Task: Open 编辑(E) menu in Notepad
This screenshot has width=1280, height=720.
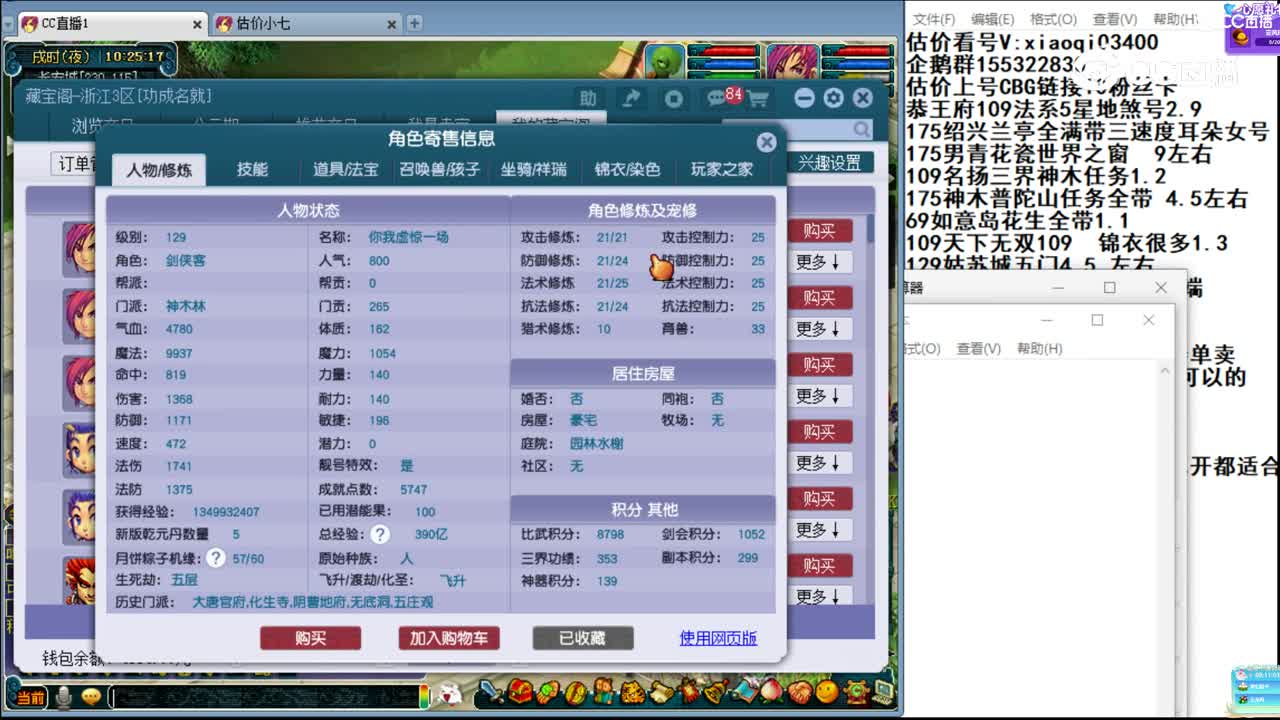Action: 993,19
